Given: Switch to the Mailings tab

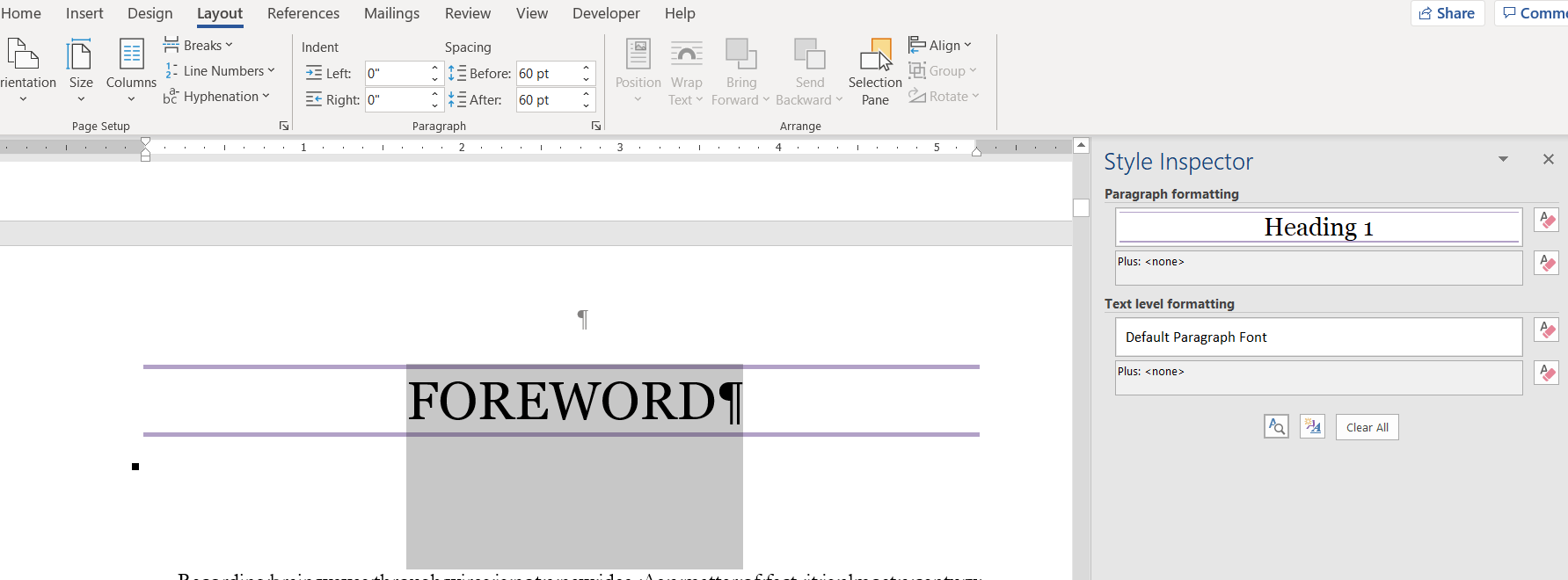Looking at the screenshot, I should point(391,13).
